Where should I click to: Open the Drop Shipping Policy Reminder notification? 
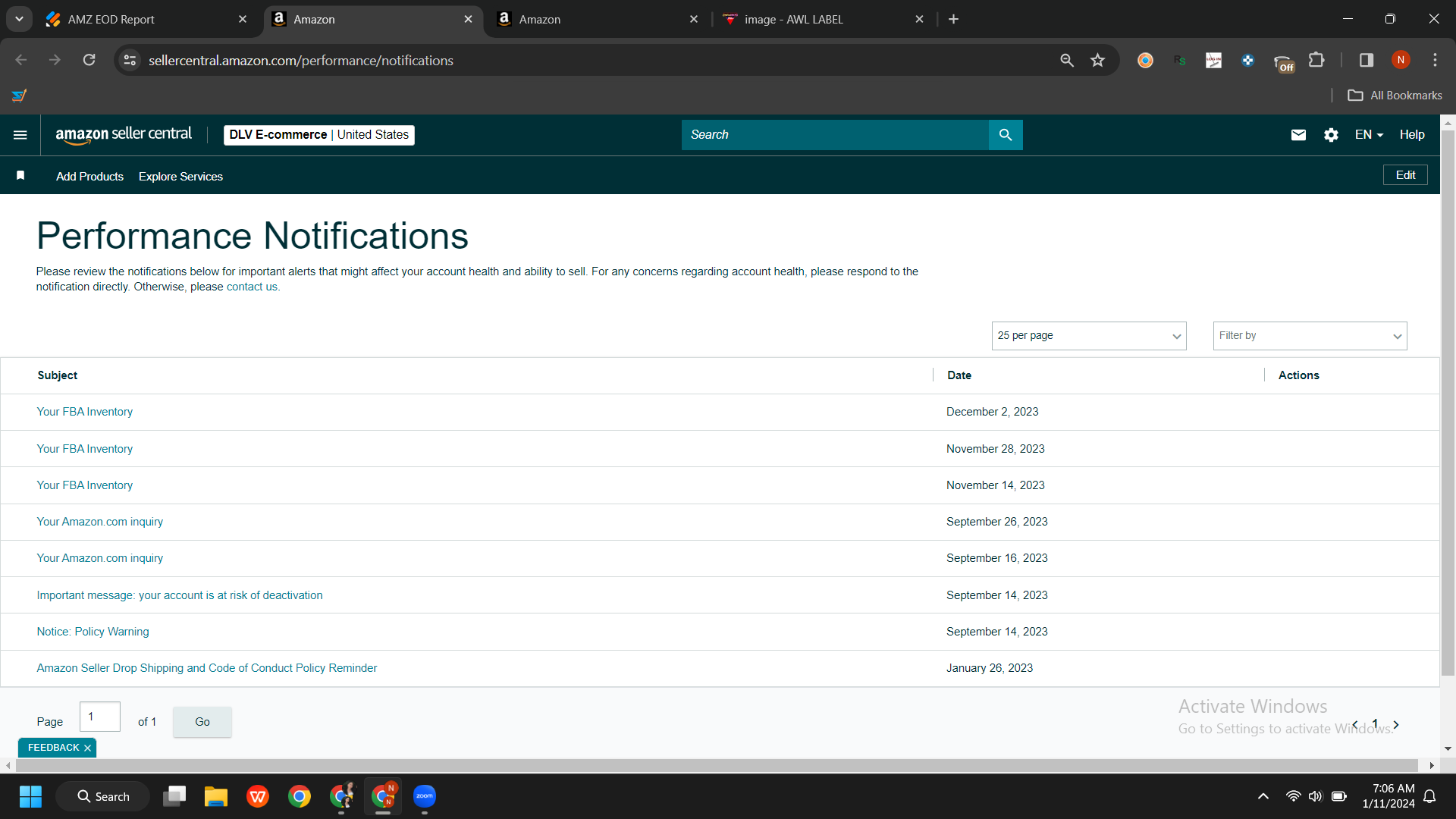click(x=207, y=668)
